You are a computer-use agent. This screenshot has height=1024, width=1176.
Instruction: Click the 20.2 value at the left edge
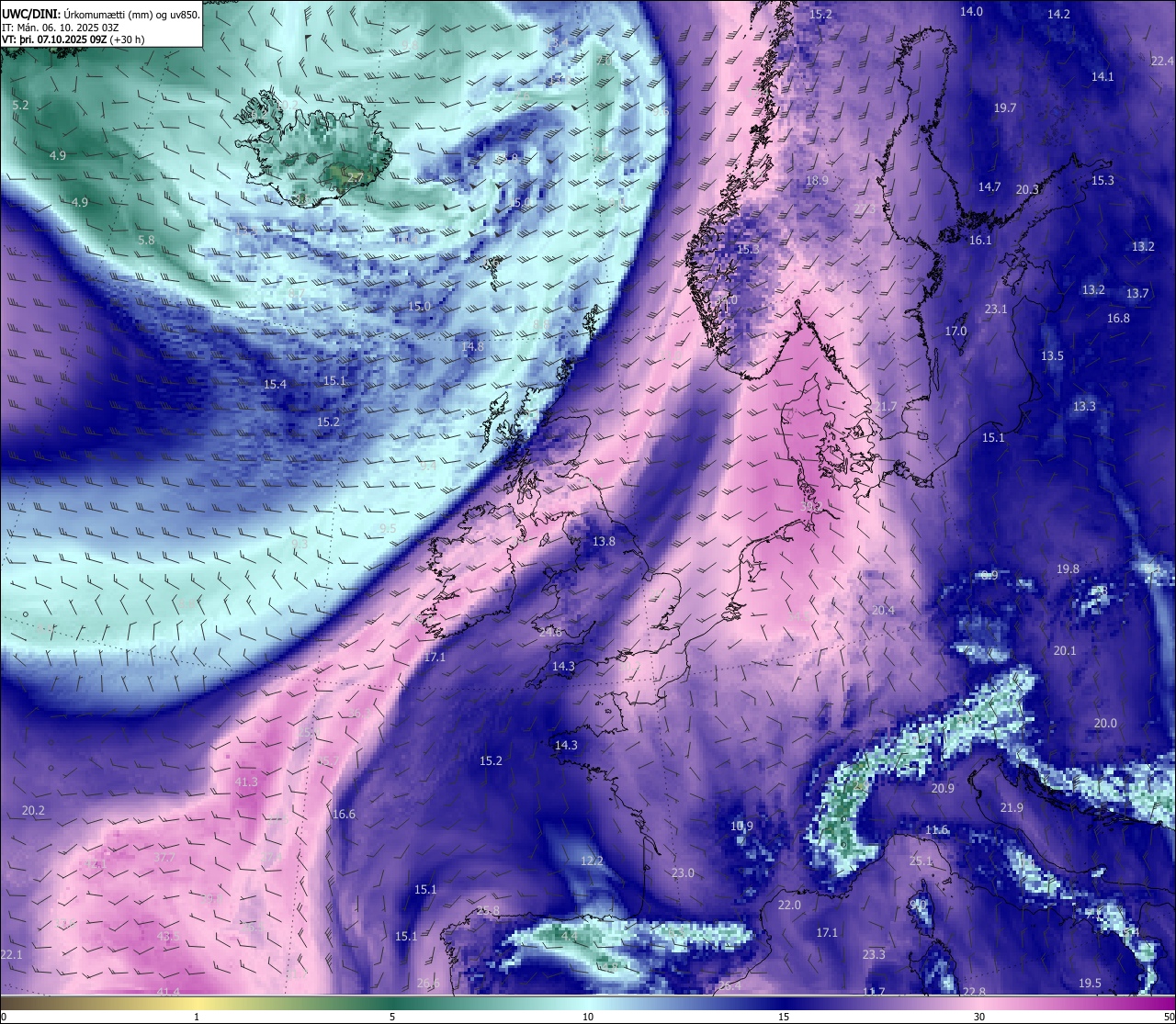tap(33, 810)
